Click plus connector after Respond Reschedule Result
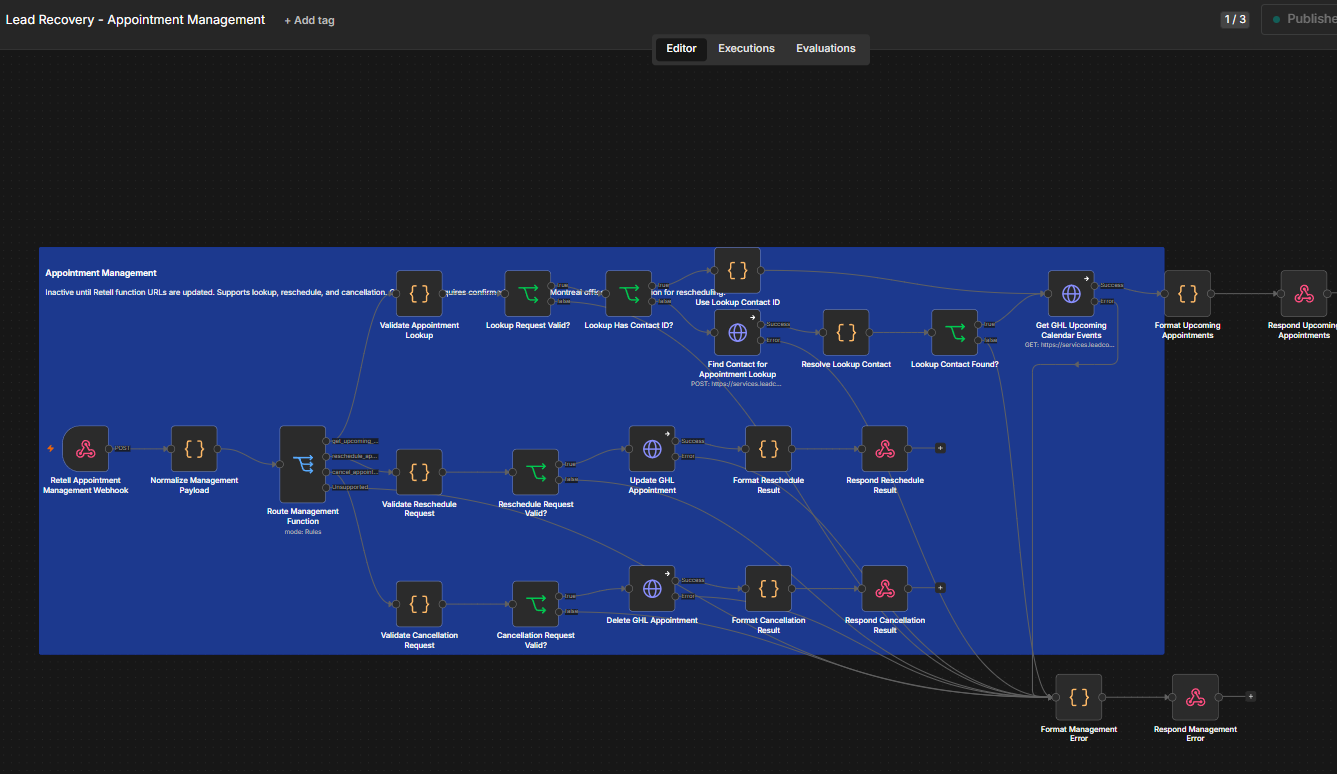 [940, 448]
